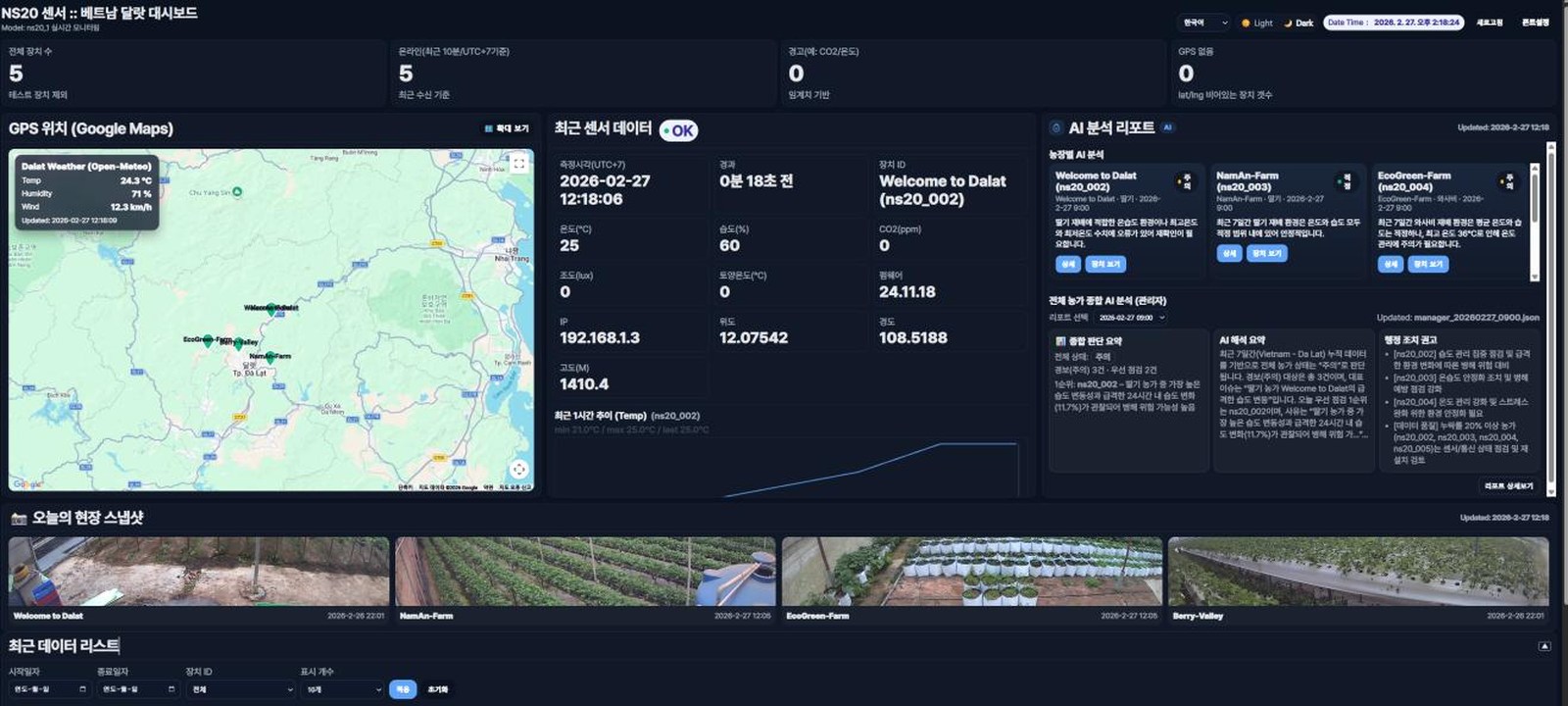Click view device button on NamAn-Farm card
This screenshot has height=706, width=1568.
point(1266,253)
